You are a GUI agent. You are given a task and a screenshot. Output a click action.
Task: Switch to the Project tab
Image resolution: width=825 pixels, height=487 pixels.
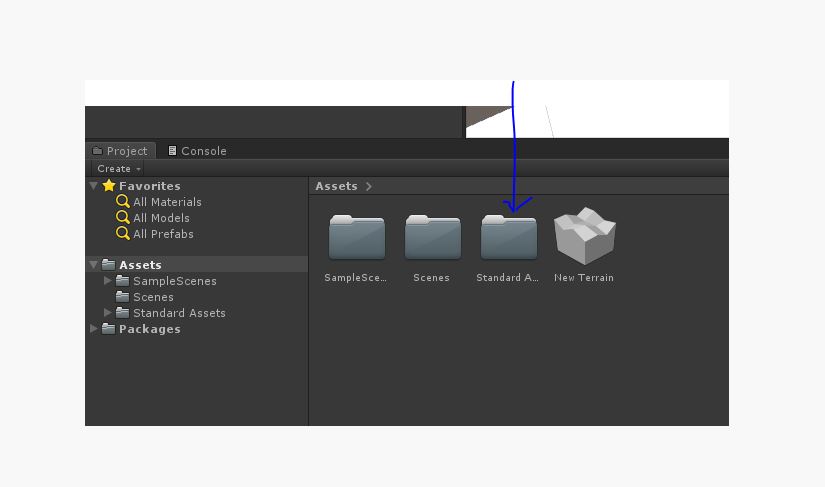[120, 151]
